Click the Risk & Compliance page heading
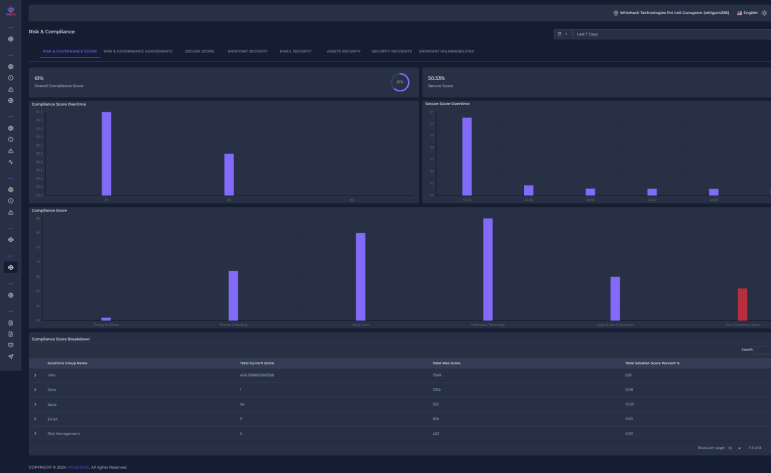This screenshot has height=473, width=771. [x=52, y=31]
